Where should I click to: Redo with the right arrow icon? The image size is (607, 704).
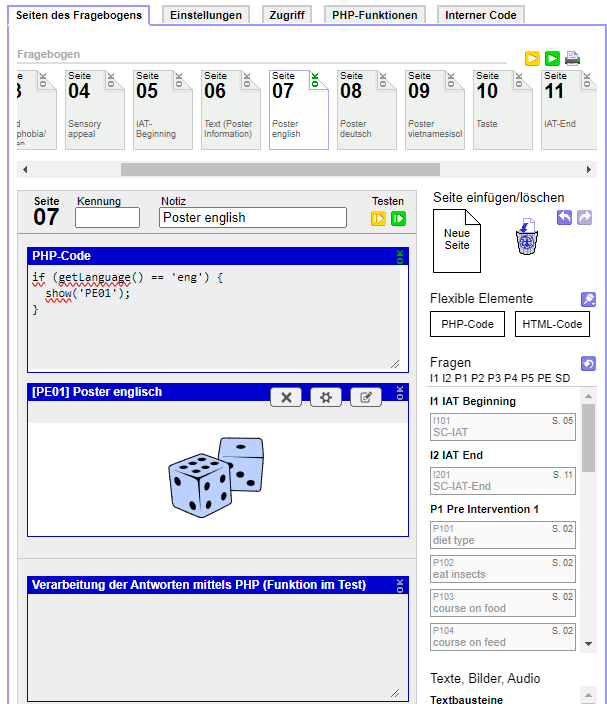point(584,217)
